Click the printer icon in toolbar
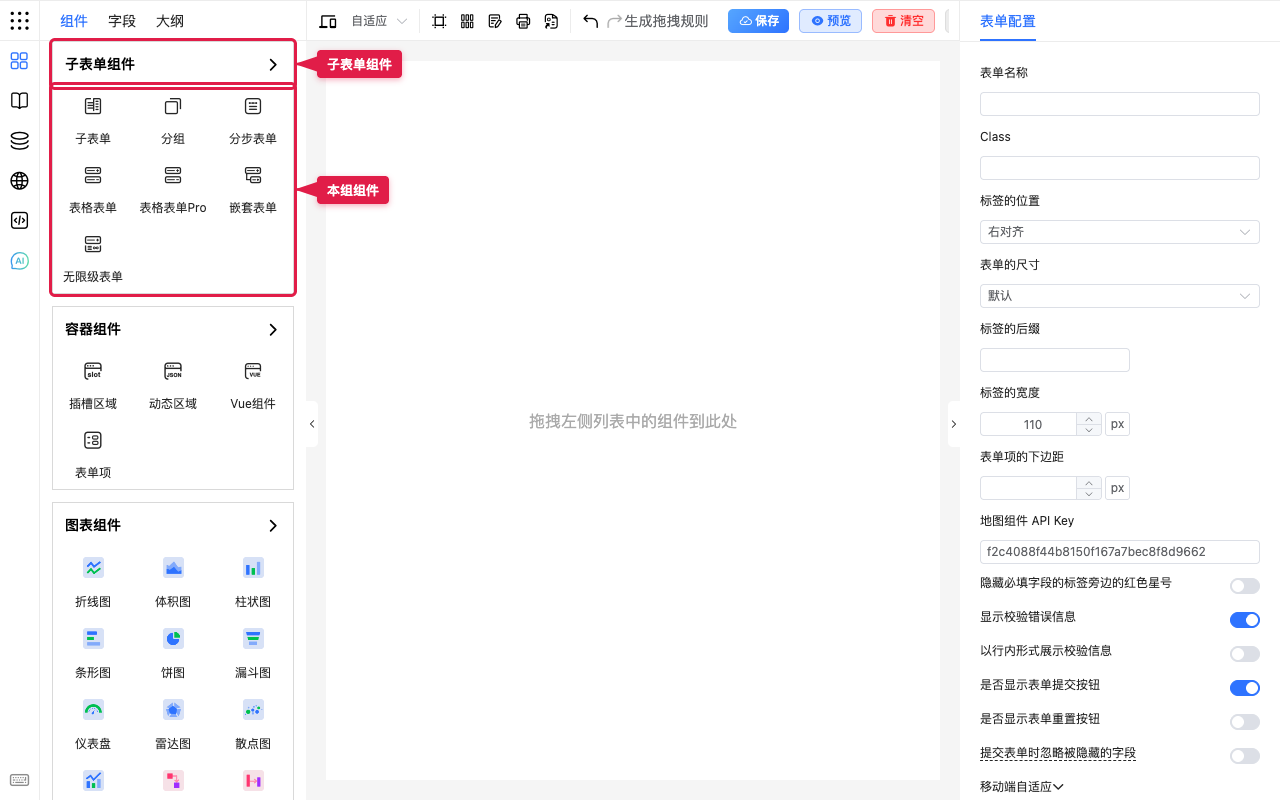Image resolution: width=1280 pixels, height=800 pixels. coord(523,21)
